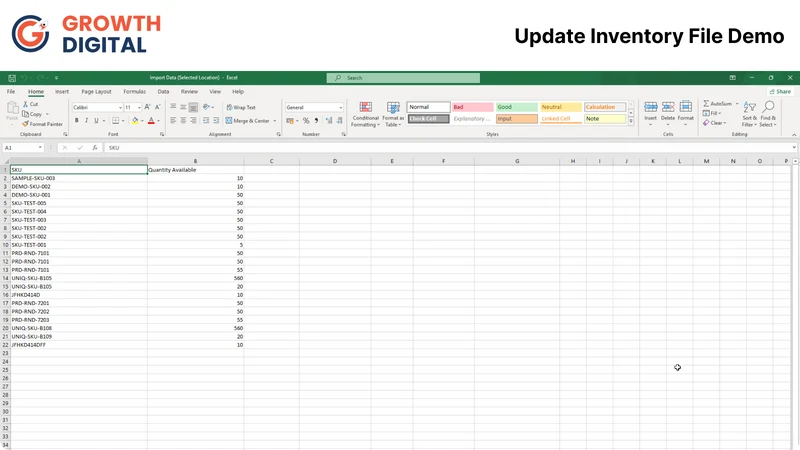The height and width of the screenshot is (450, 800).
Task: Activate the Format Painter tool
Action: 42,124
